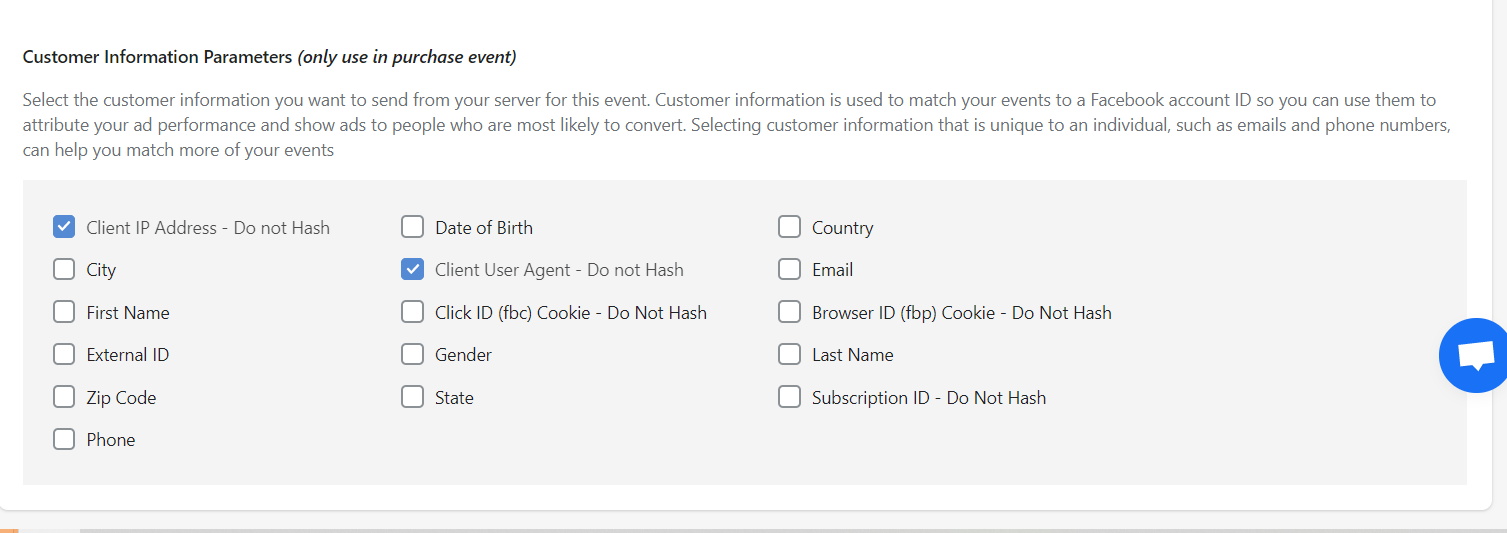Enable the Phone parameter checkbox
Viewport: 1507px width, 533px height.
pyautogui.click(x=64, y=439)
